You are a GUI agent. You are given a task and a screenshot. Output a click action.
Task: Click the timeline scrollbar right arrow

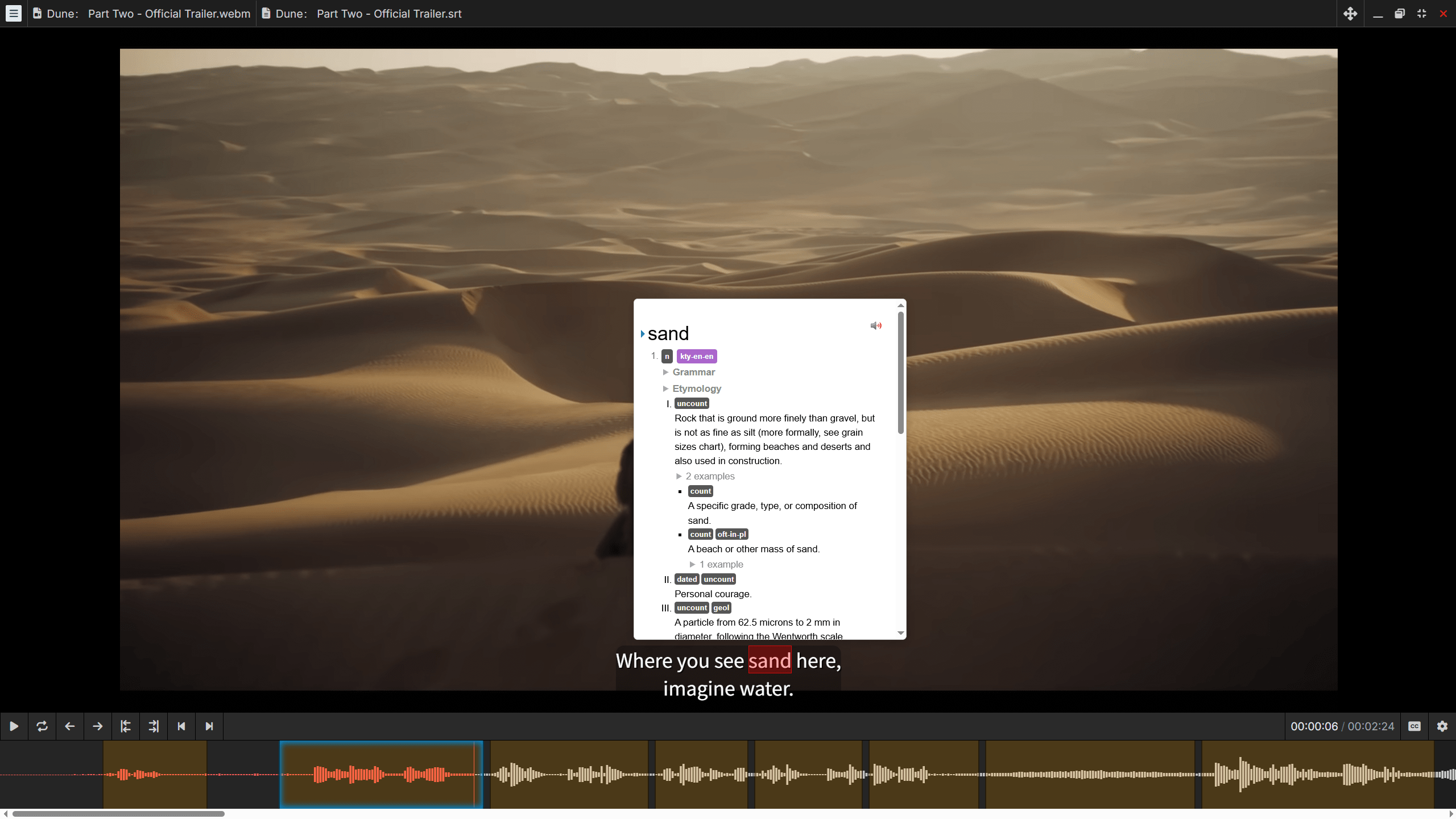tap(1451, 814)
